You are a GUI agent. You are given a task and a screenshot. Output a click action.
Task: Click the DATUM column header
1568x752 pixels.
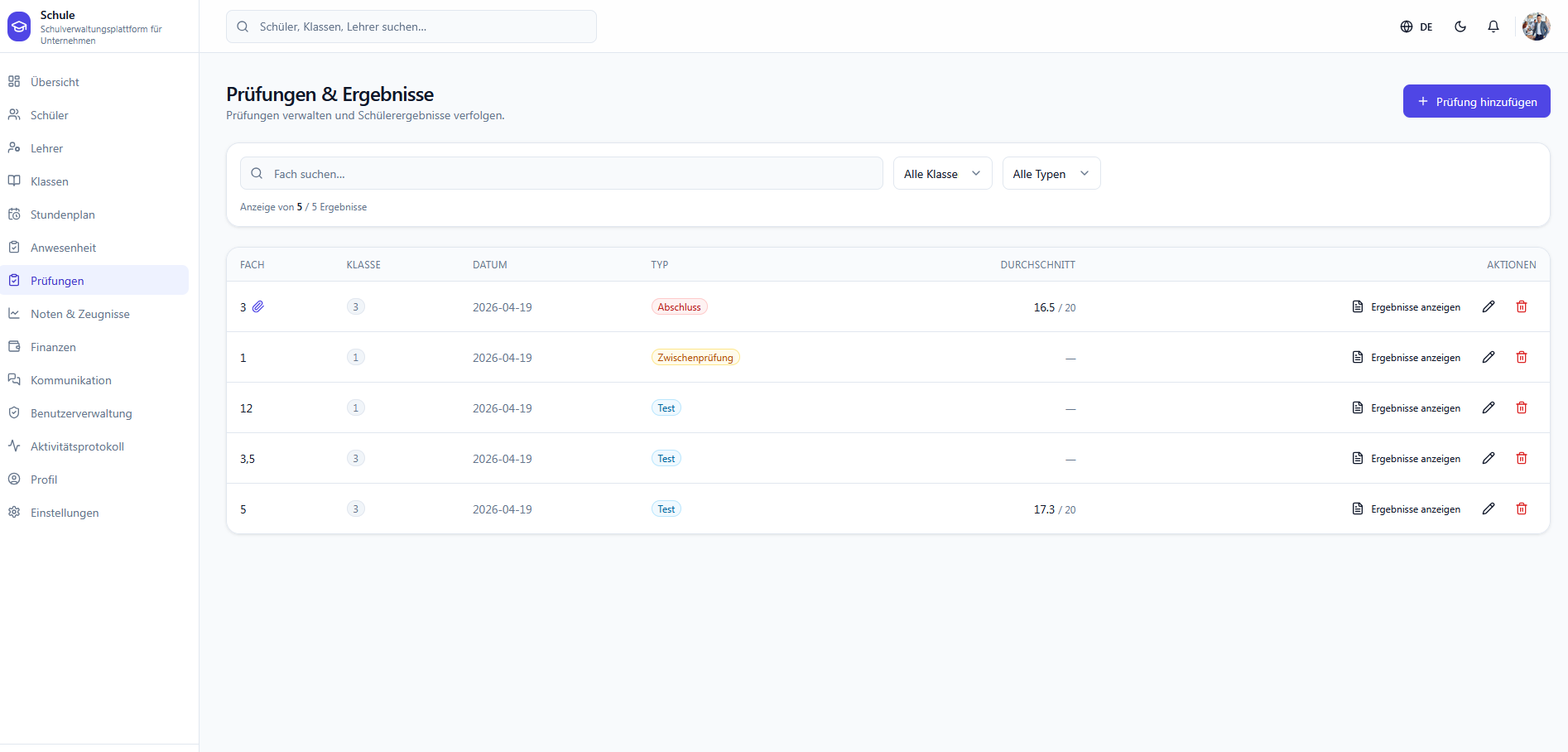[490, 265]
